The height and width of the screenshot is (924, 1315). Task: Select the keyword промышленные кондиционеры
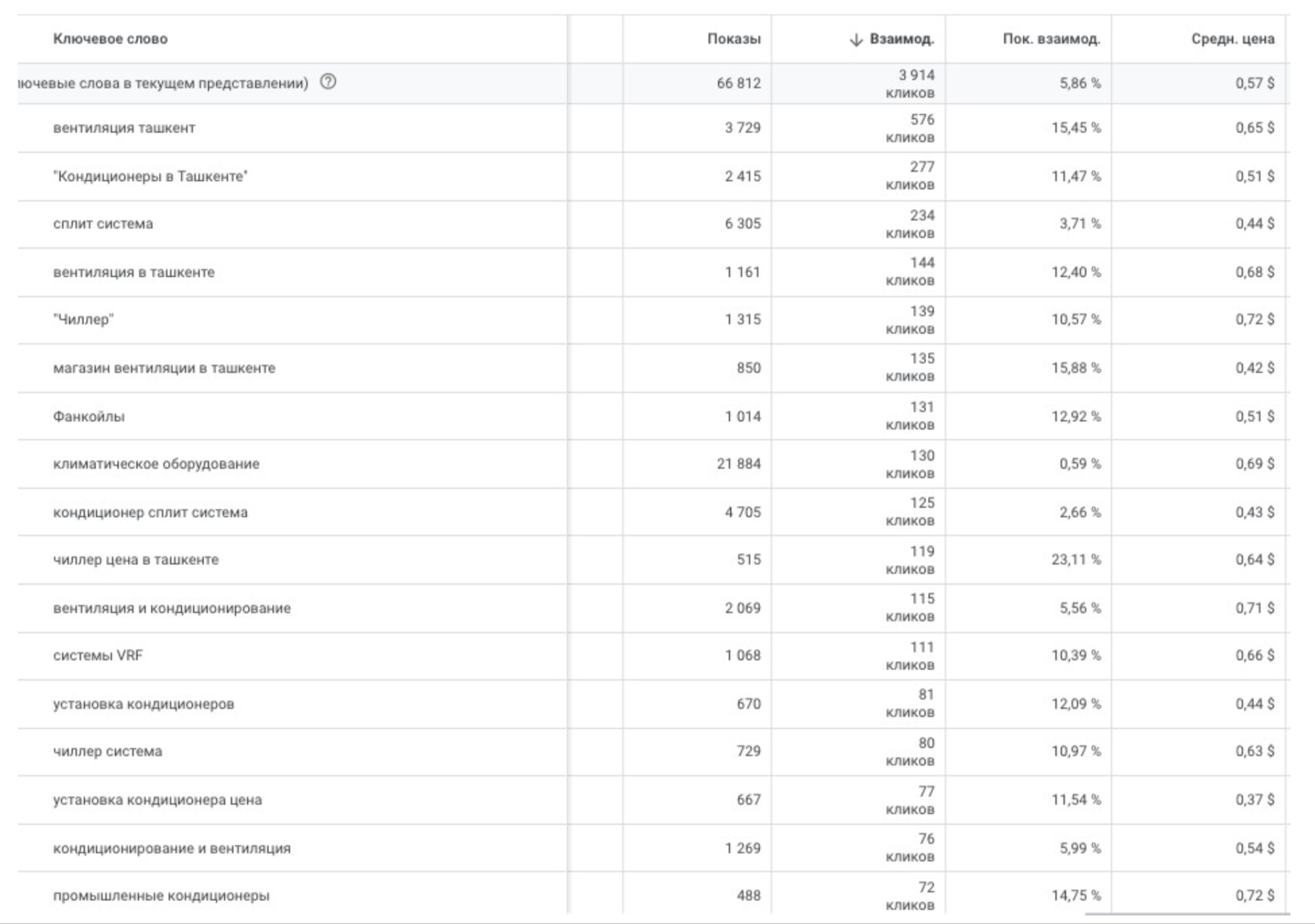pyautogui.click(x=161, y=895)
